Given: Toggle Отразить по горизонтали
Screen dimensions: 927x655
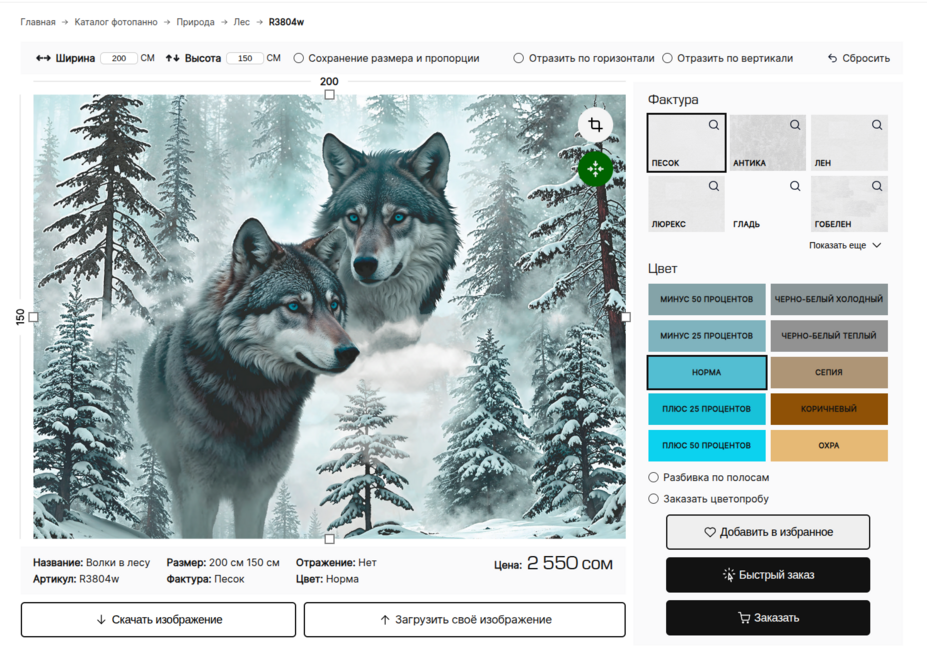Looking at the screenshot, I should click(x=519, y=58).
